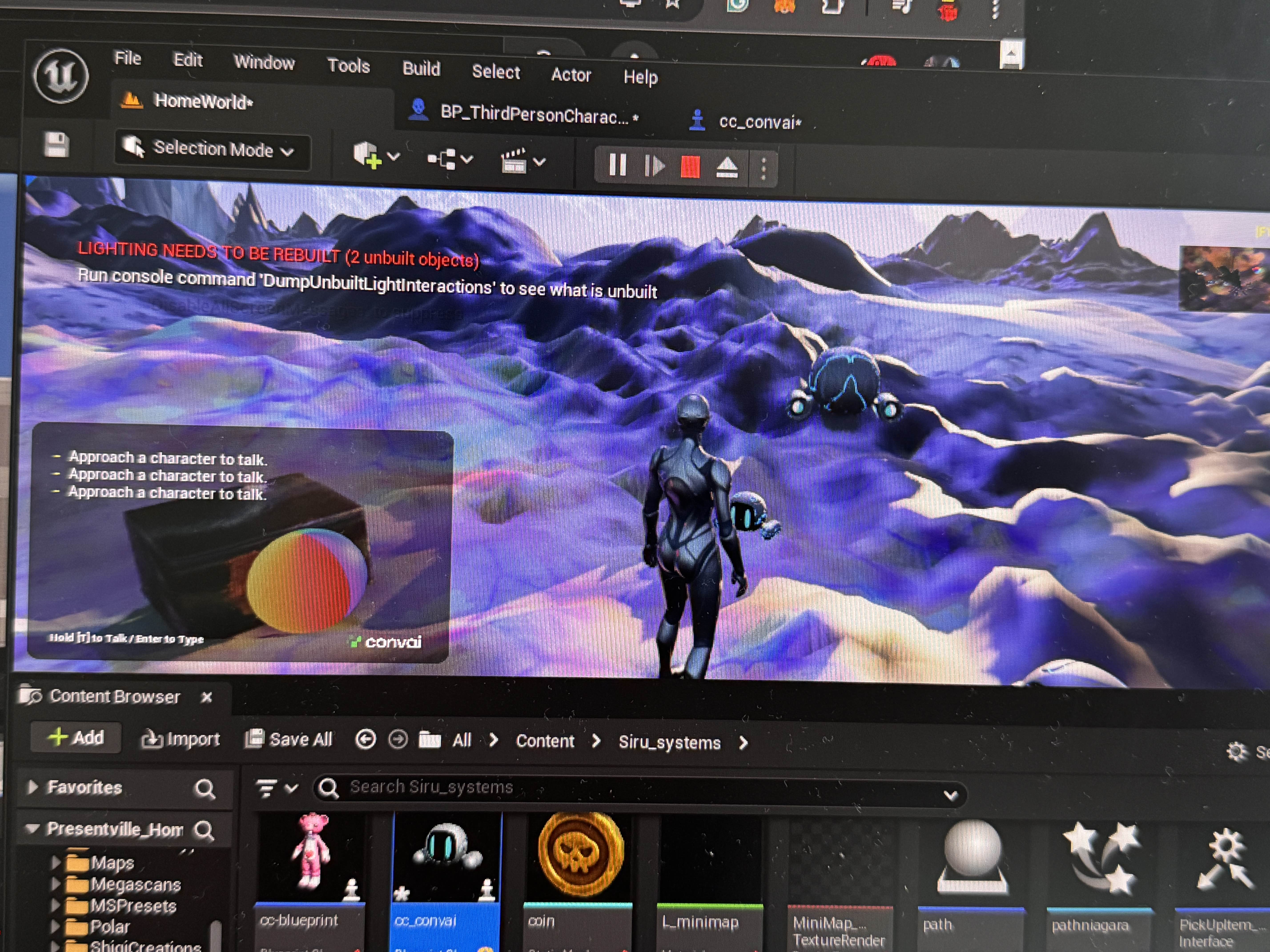The image size is (1270, 952).
Task: Click the Unreal Engine logo icon
Action: coord(61,76)
